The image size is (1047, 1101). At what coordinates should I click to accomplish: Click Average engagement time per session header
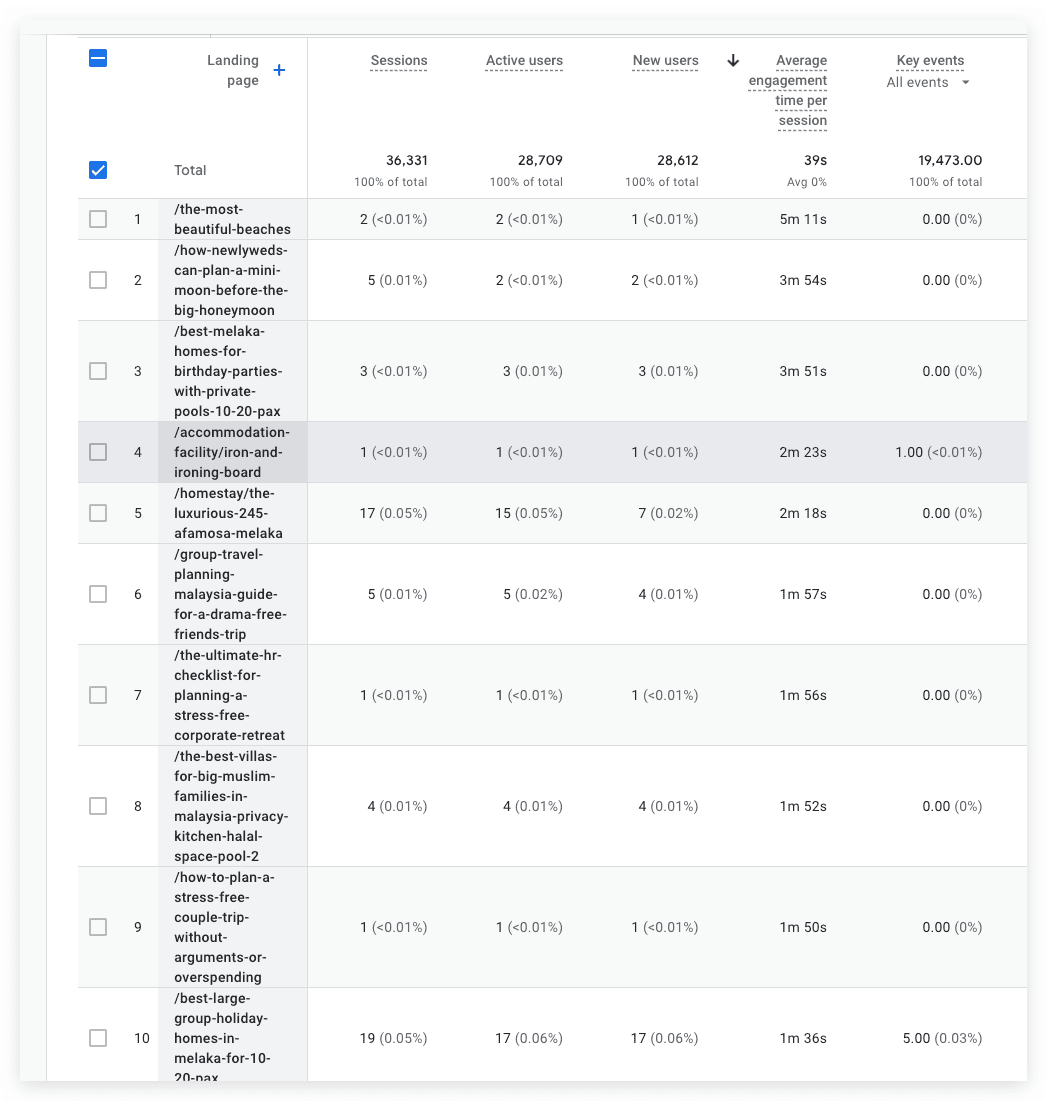(788, 90)
